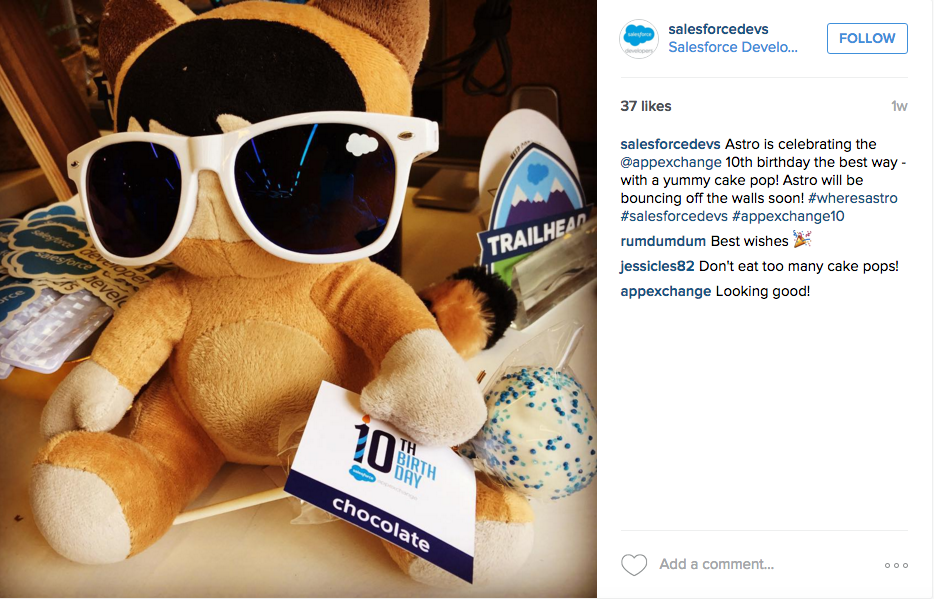The height and width of the screenshot is (599, 934).
Task: Click the 1w post timestamp
Action: (x=899, y=107)
